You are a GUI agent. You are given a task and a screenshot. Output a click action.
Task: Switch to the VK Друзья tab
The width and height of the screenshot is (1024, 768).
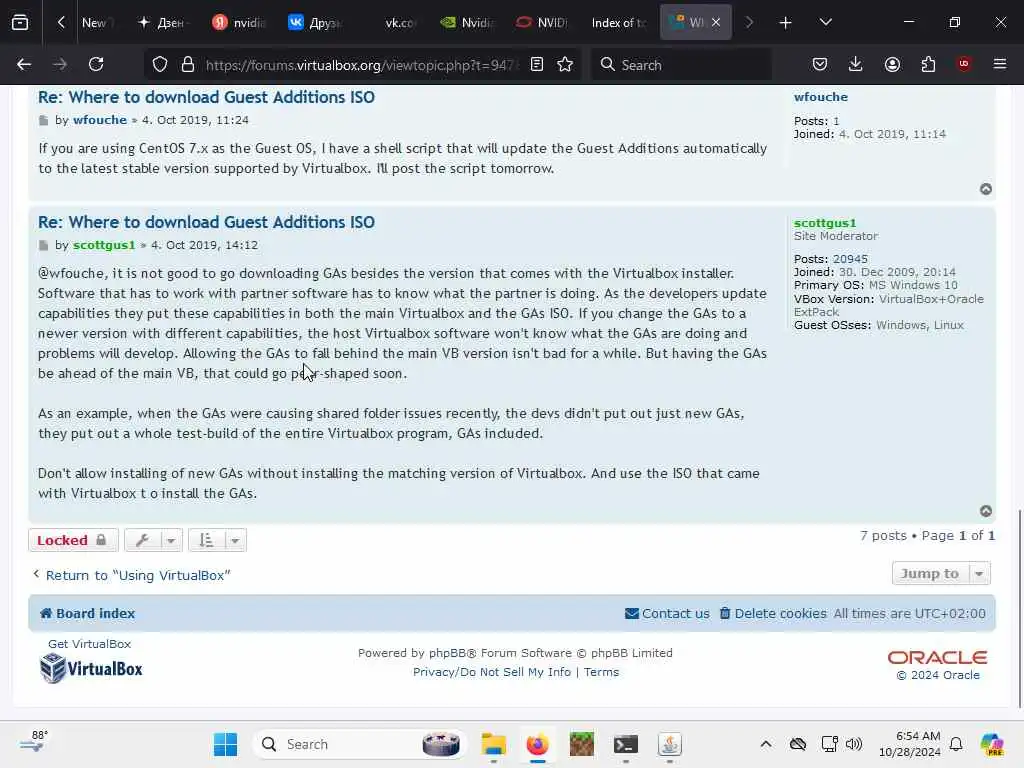[x=315, y=23]
